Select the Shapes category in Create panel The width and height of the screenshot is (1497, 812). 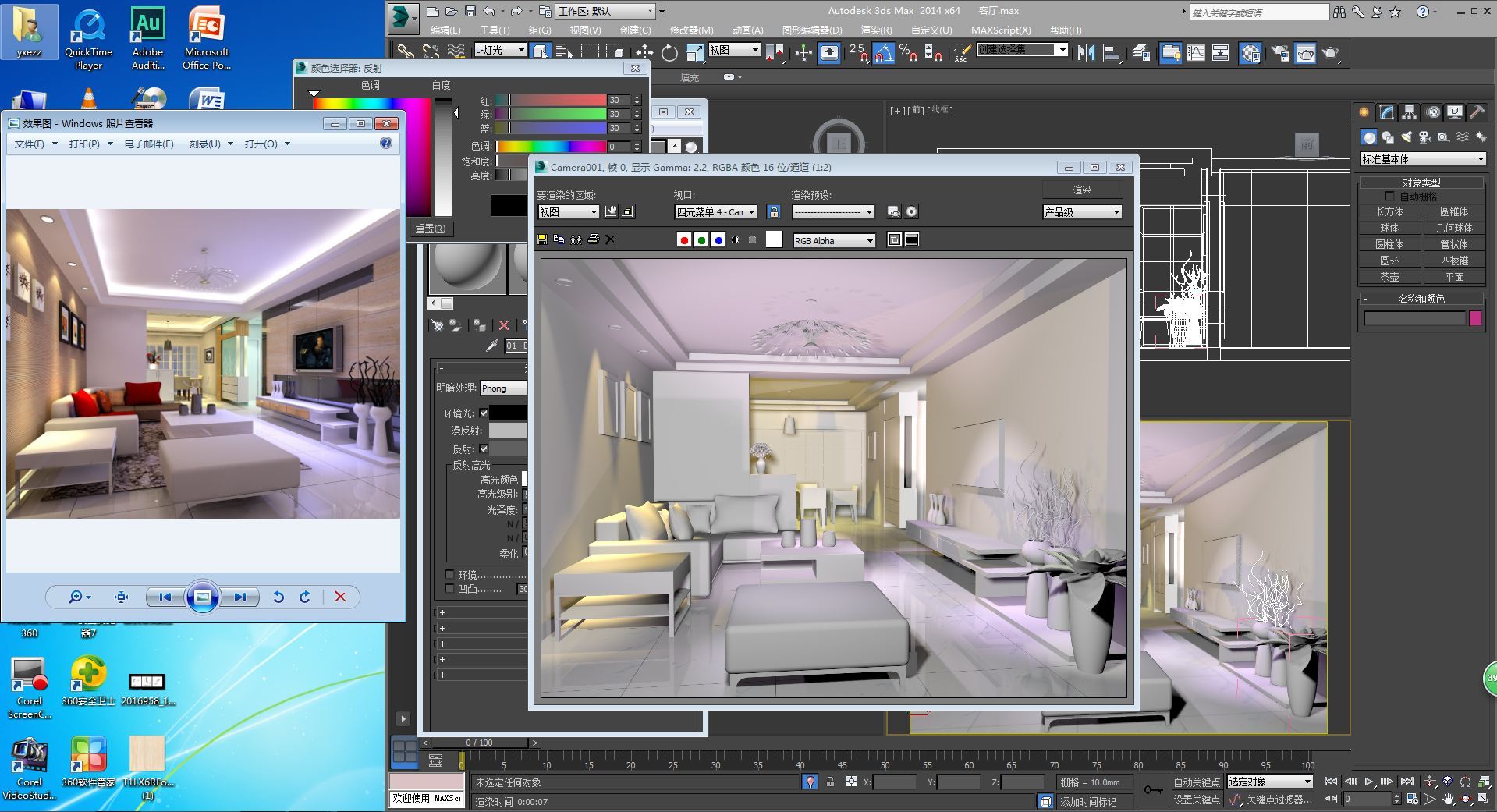[x=1388, y=137]
